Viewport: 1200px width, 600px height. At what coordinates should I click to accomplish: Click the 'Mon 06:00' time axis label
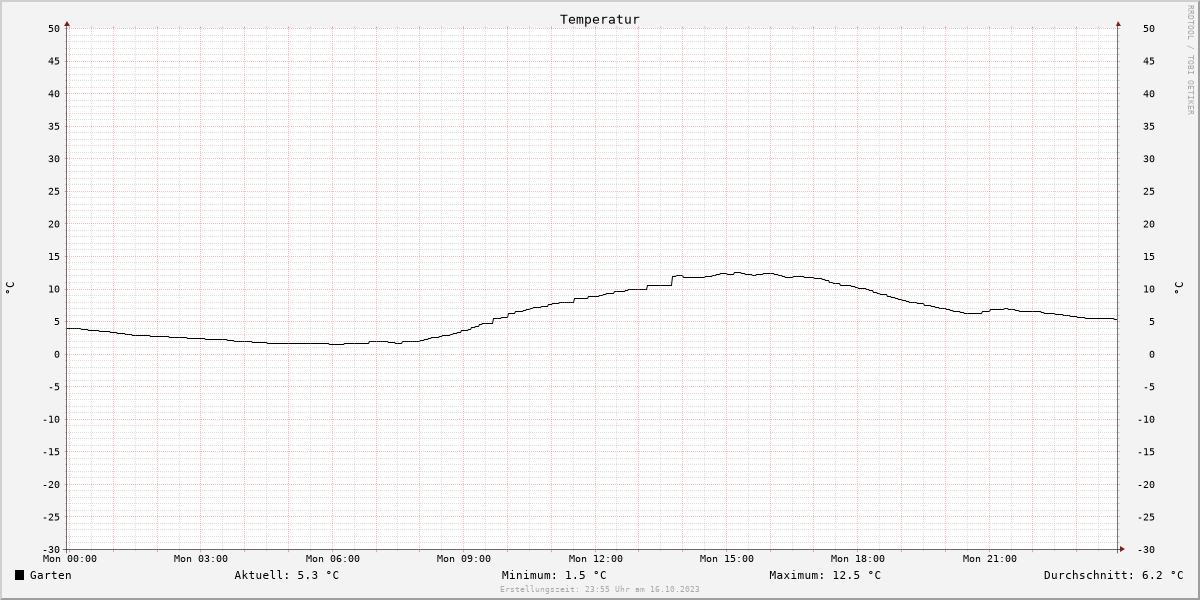333,559
